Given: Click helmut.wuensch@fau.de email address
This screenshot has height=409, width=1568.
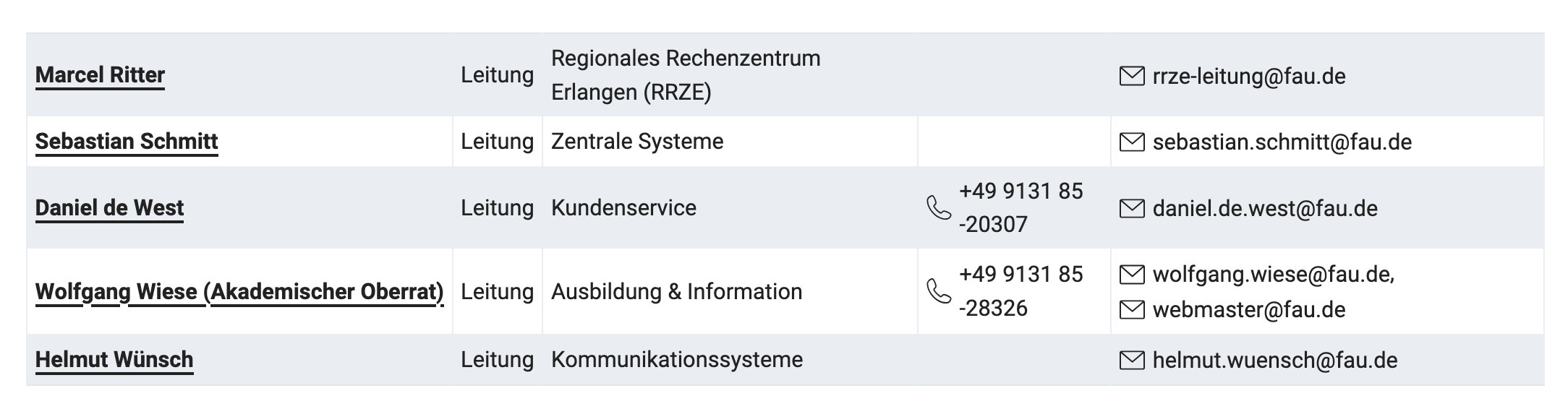Looking at the screenshot, I should pyautogui.click(x=1274, y=361).
